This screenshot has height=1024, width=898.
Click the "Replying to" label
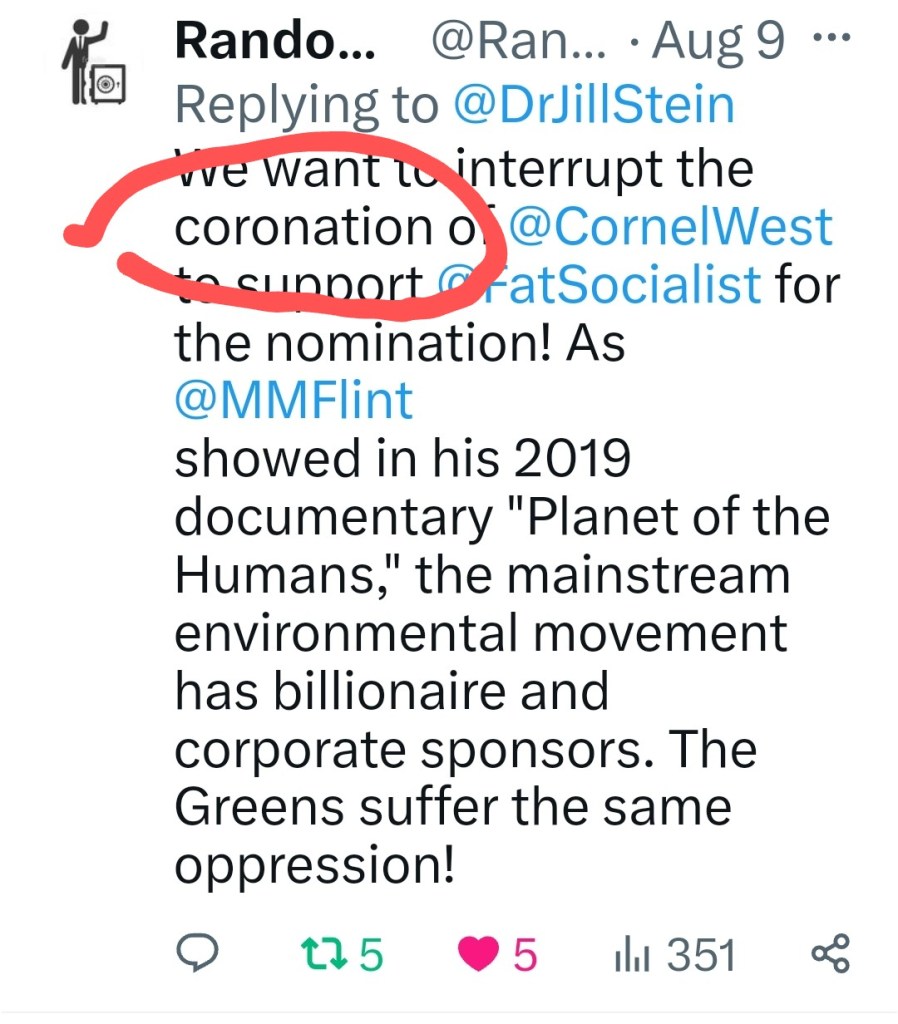[x=307, y=106]
